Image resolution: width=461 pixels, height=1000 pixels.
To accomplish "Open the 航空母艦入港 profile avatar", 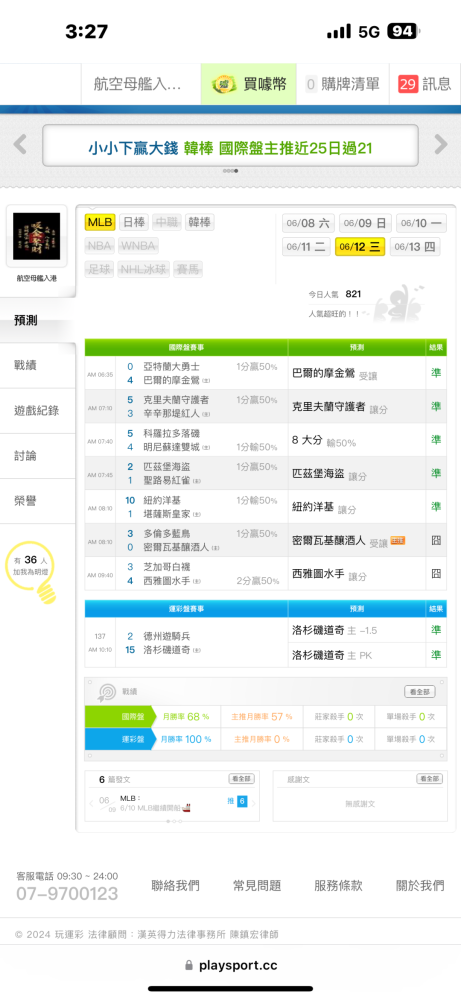I will point(36,236).
